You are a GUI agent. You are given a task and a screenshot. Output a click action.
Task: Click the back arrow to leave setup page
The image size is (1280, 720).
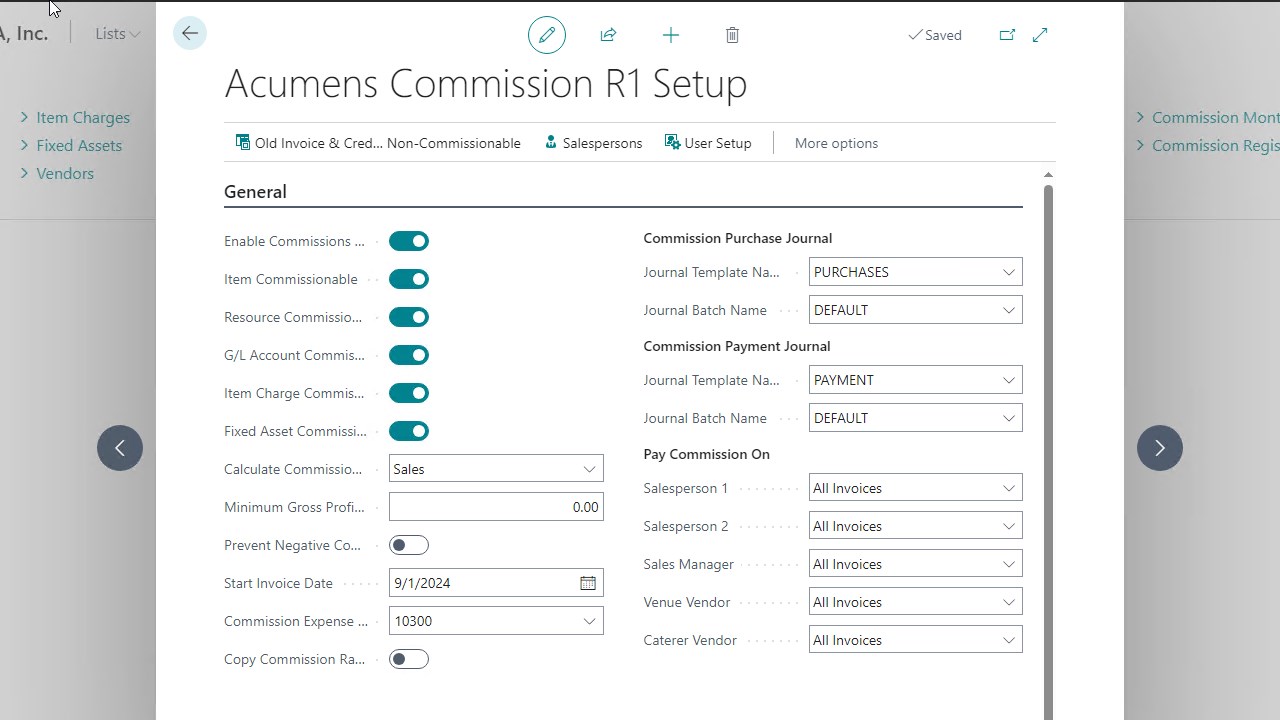pyautogui.click(x=189, y=33)
